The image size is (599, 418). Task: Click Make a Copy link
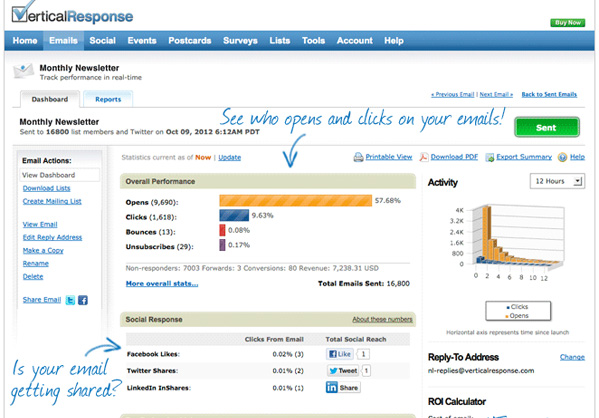click(x=43, y=250)
